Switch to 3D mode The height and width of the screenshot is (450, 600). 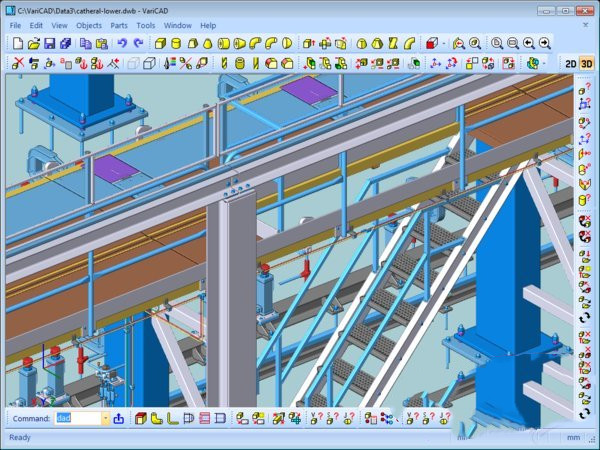[586, 63]
